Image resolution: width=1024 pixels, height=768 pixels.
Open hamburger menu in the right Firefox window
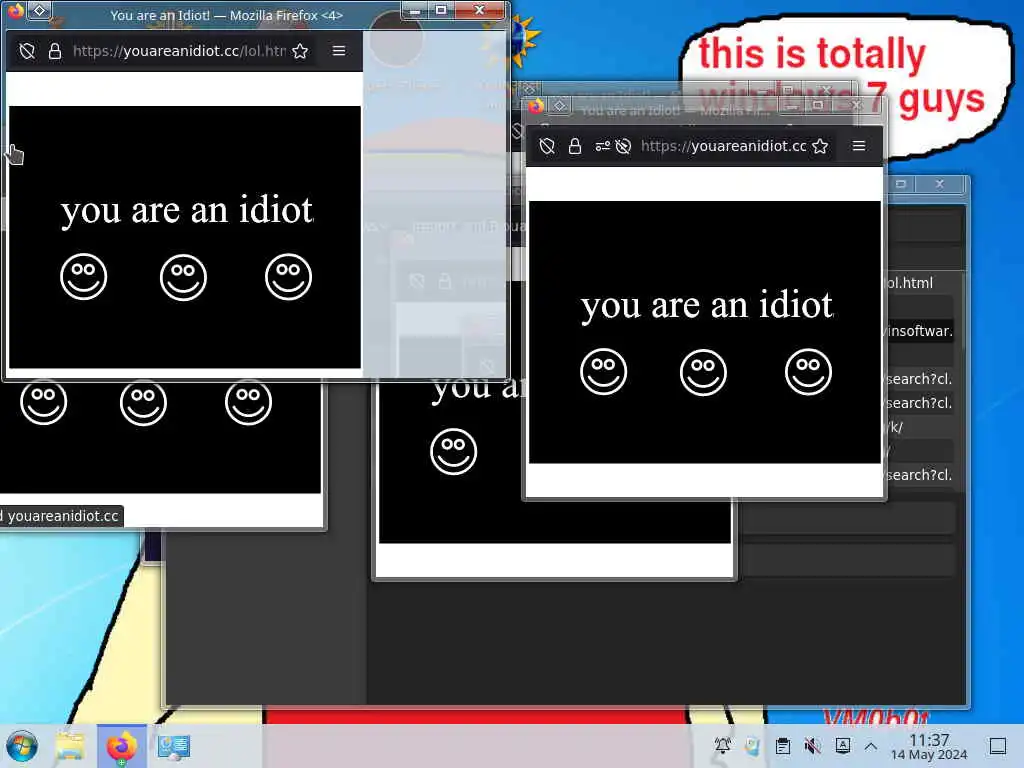tap(859, 146)
